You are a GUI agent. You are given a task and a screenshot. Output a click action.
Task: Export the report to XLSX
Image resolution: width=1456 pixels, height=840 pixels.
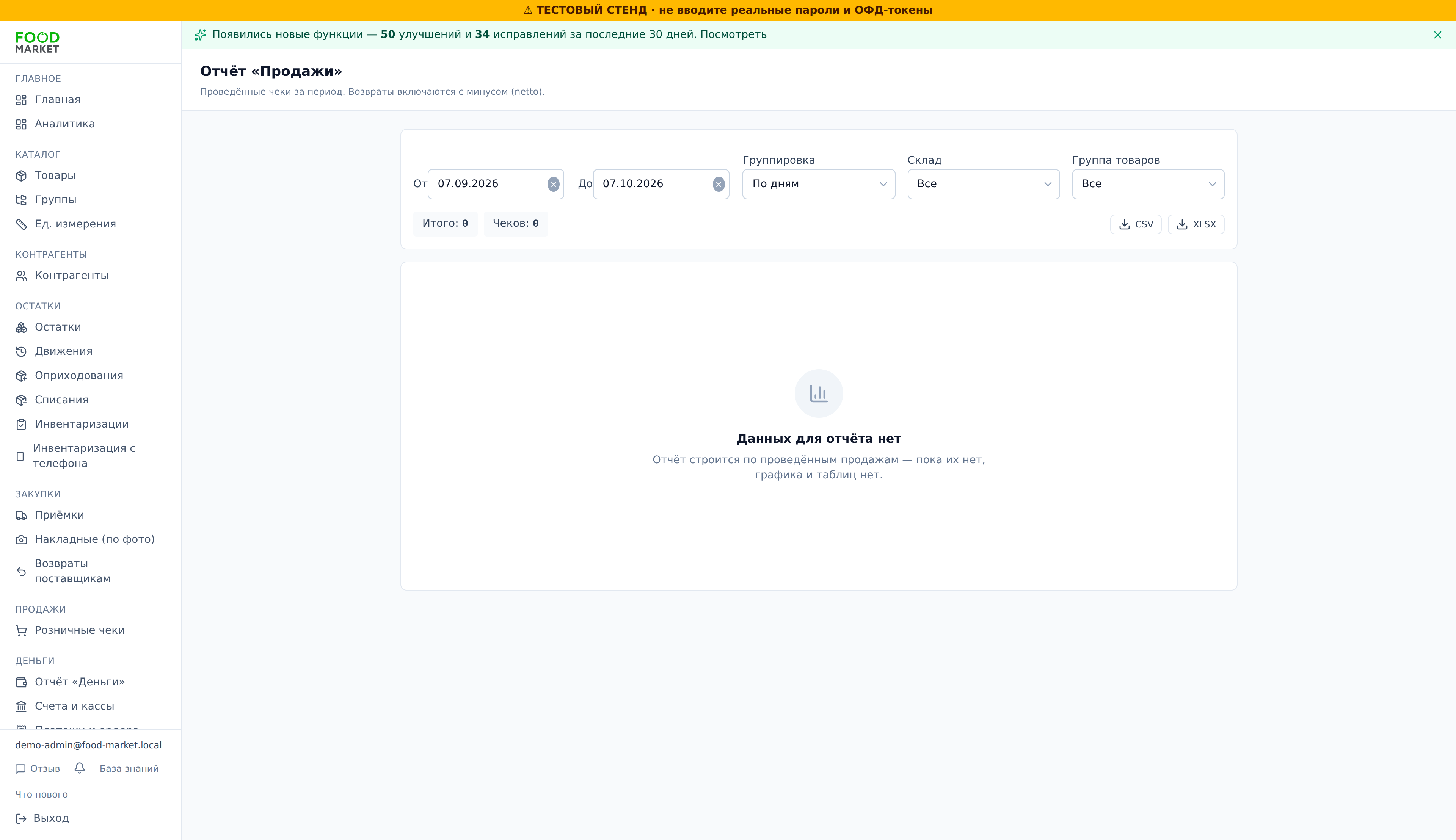coord(1196,224)
